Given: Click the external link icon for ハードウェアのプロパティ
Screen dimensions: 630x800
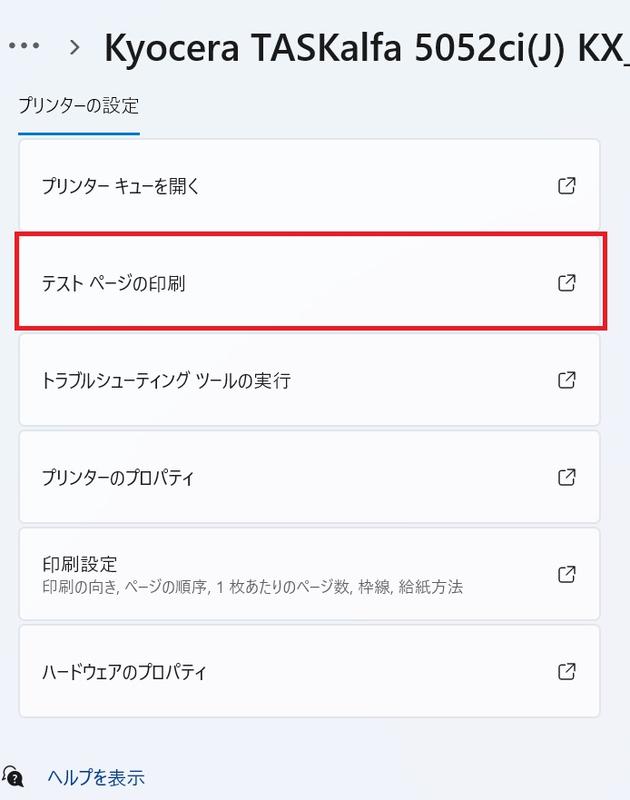Looking at the screenshot, I should 566,671.
